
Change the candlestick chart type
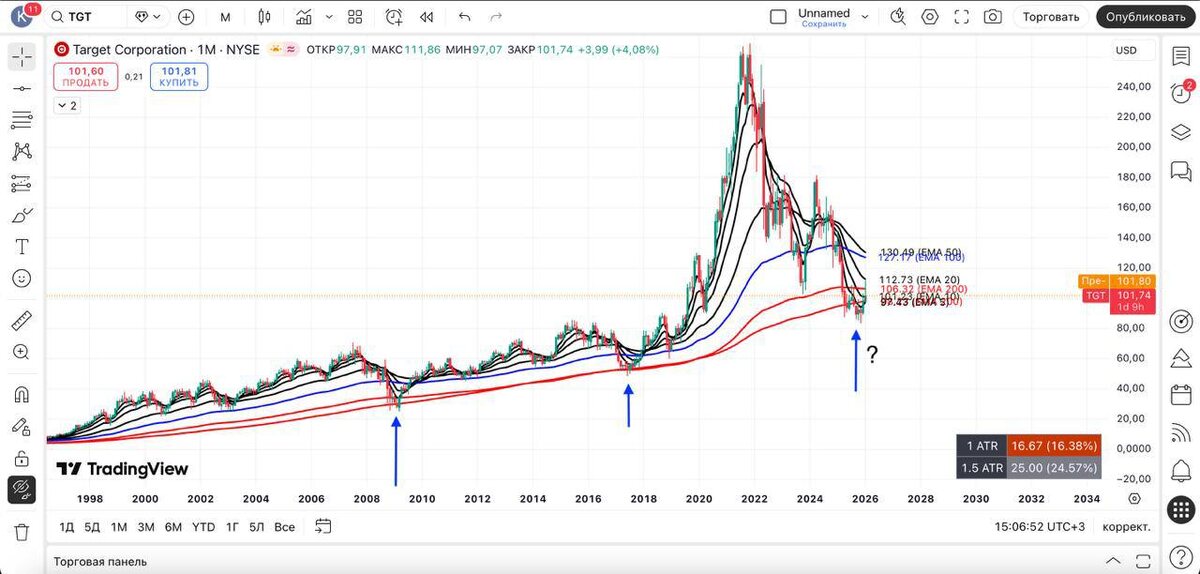264,17
